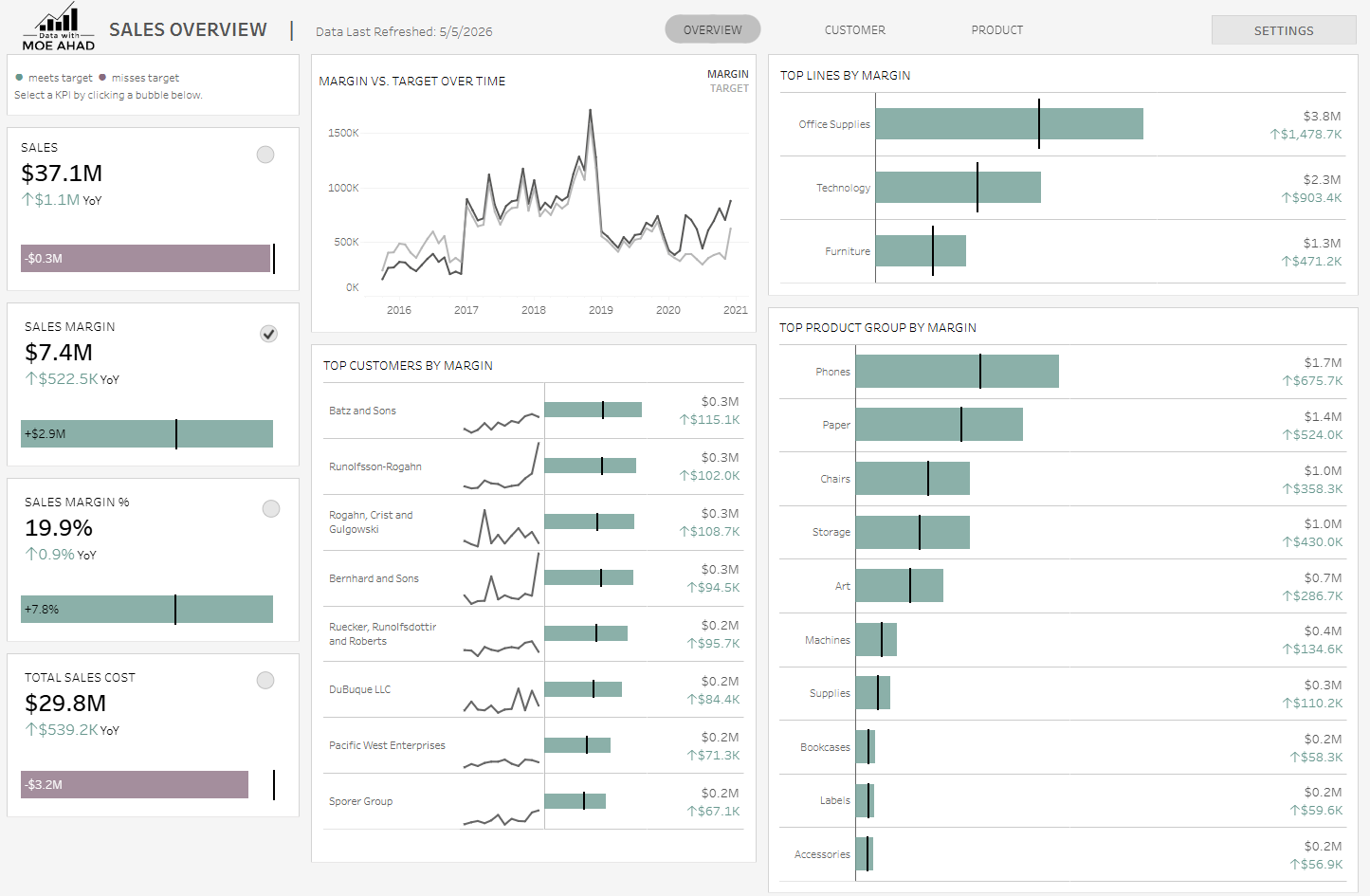This screenshot has height=896, width=1370.
Task: Click the 2019 axis label on the chart
Action: [x=601, y=310]
